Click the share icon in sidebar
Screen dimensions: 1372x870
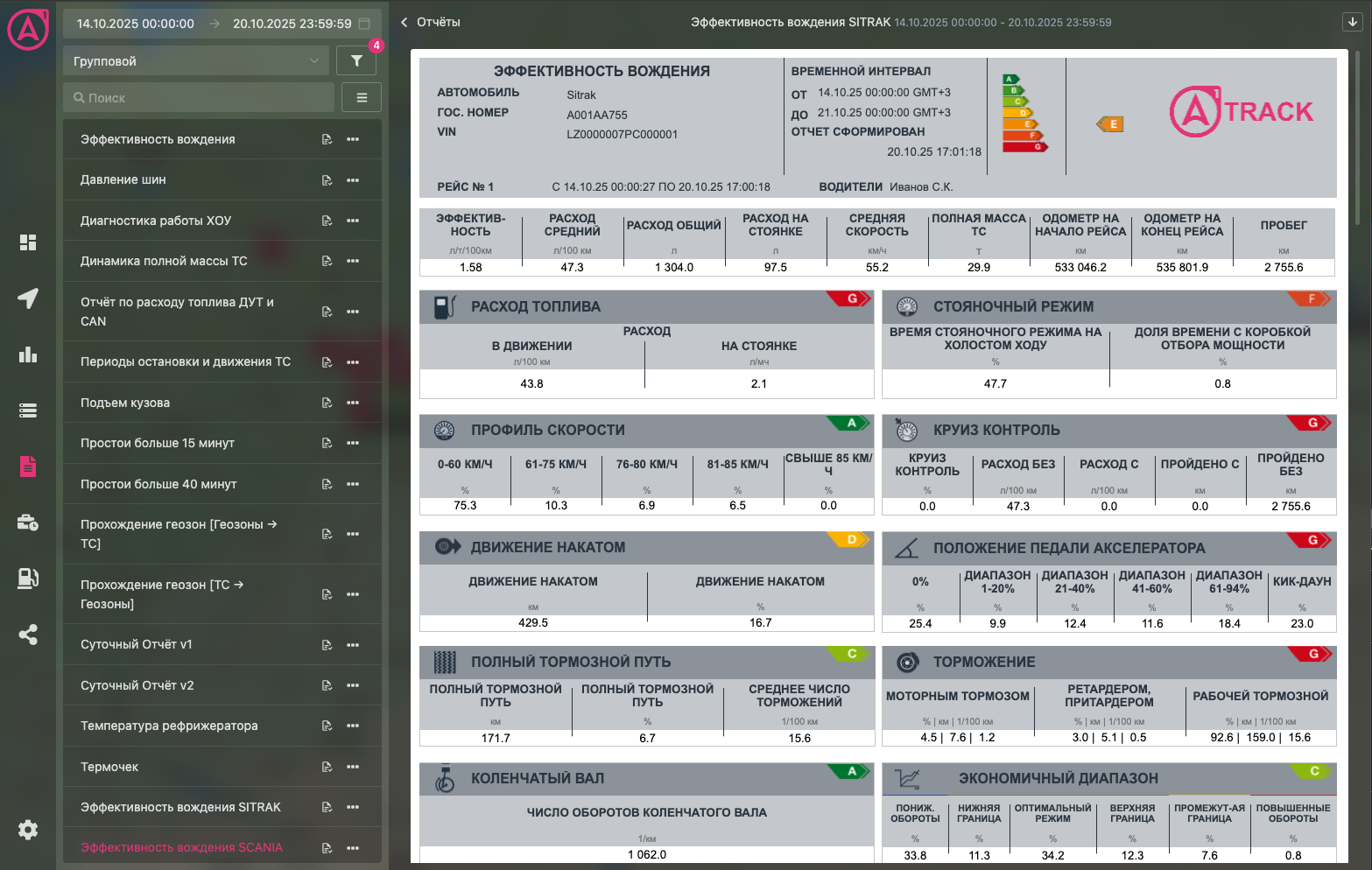tap(28, 635)
